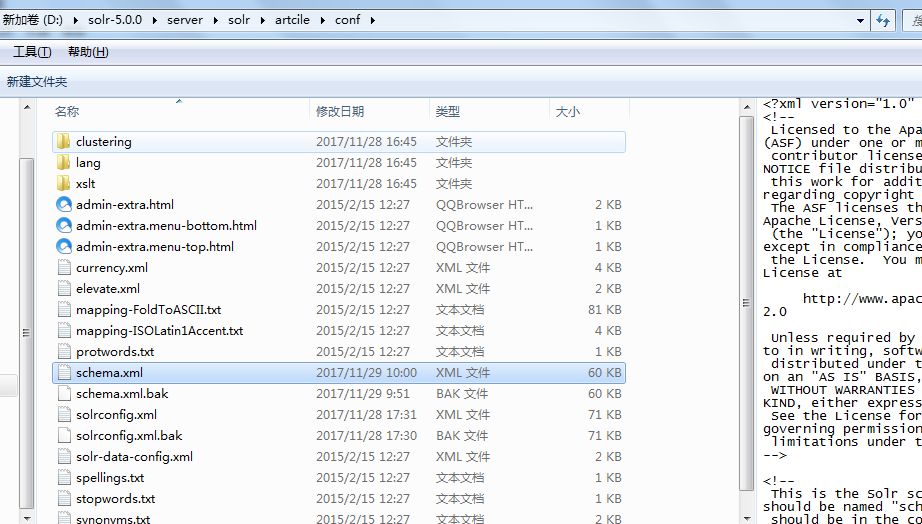This screenshot has height=524, width=922.
Task: Select admin-extra.html file name
Action: (125, 205)
